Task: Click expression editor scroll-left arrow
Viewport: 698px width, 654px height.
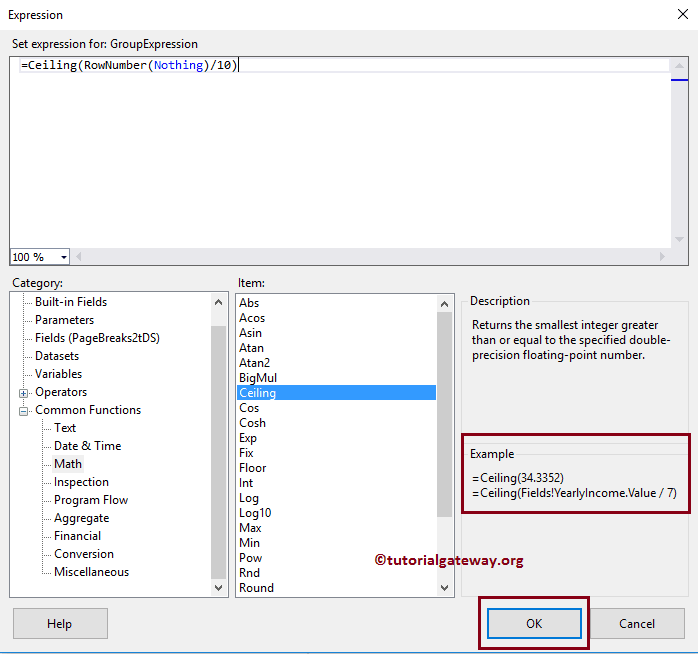Action: [x=79, y=256]
